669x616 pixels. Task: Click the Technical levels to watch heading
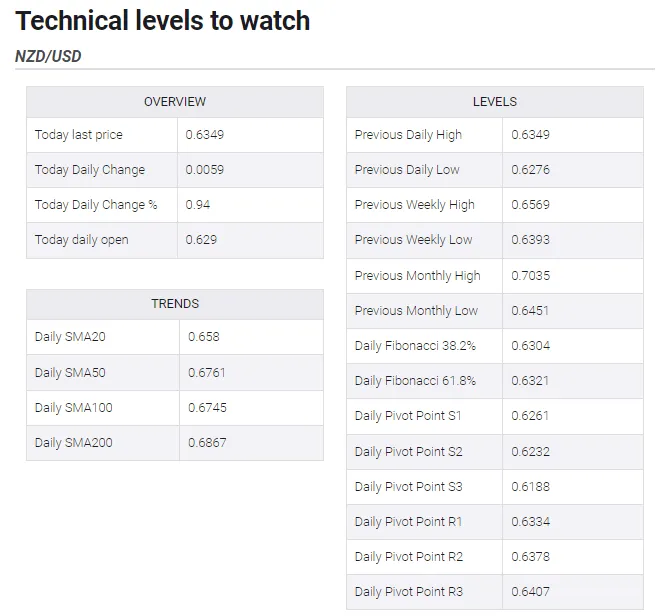point(163,21)
